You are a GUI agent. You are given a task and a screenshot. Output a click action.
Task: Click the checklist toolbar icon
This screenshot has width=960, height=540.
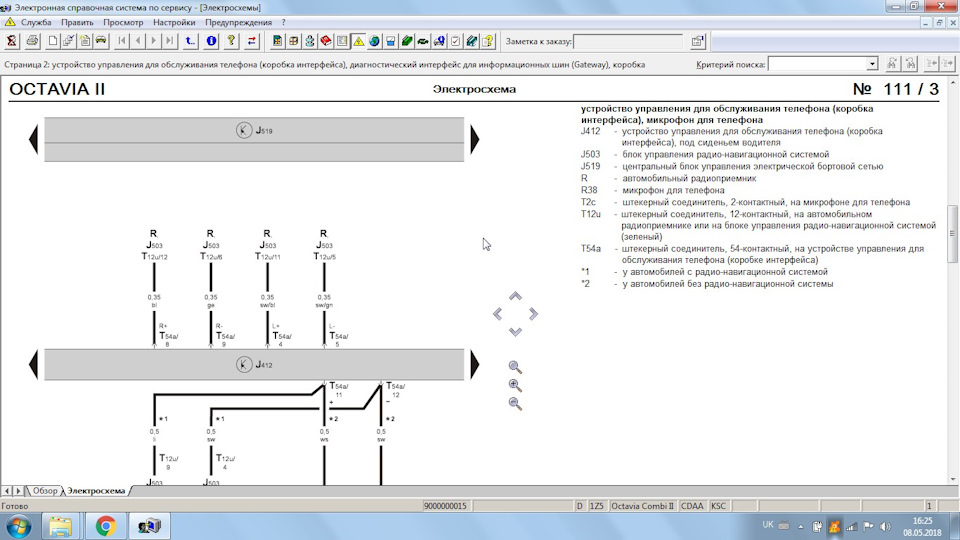(456, 42)
